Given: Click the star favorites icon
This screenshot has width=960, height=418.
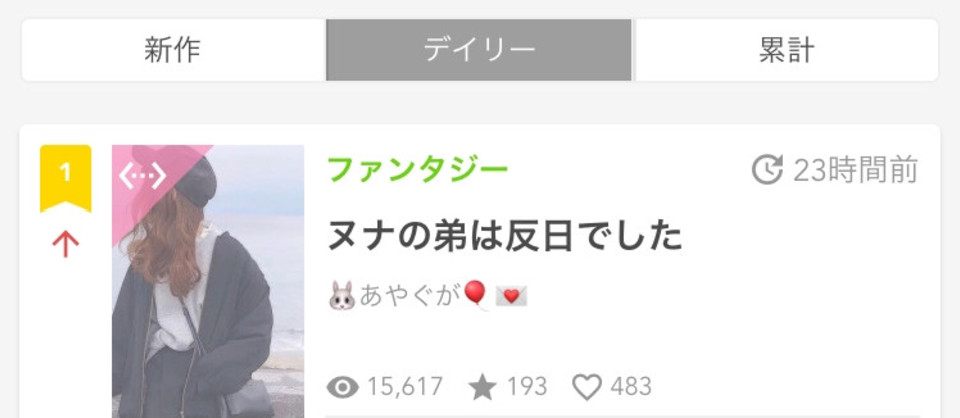Looking at the screenshot, I should 482,387.
